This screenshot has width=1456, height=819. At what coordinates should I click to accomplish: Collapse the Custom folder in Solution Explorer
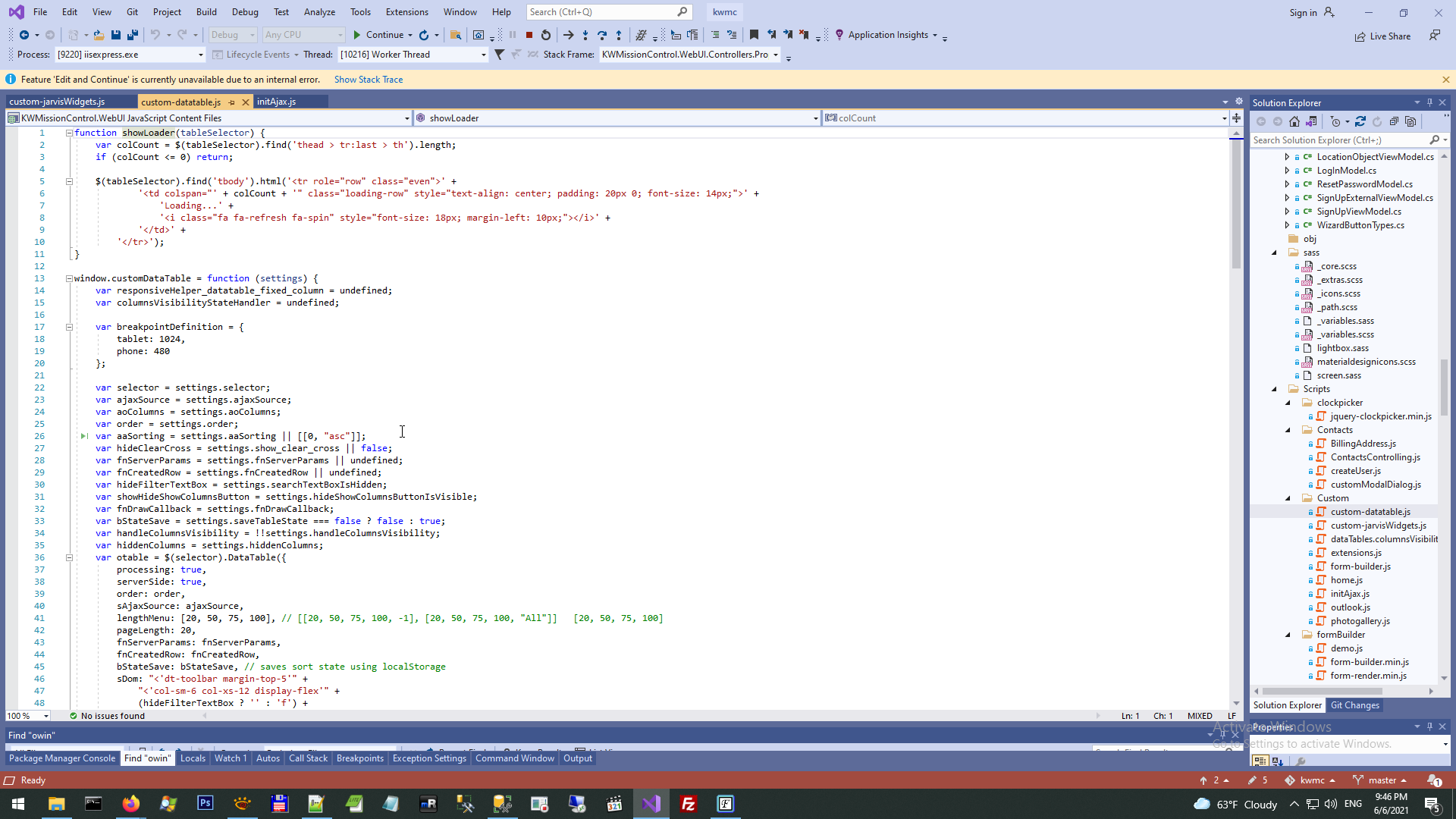pyautogui.click(x=1288, y=498)
